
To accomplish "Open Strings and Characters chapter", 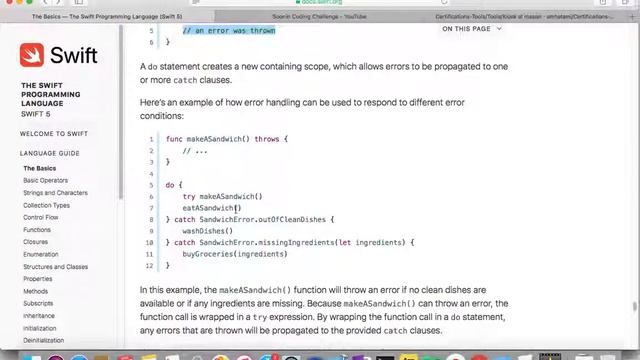I will tap(56, 193).
